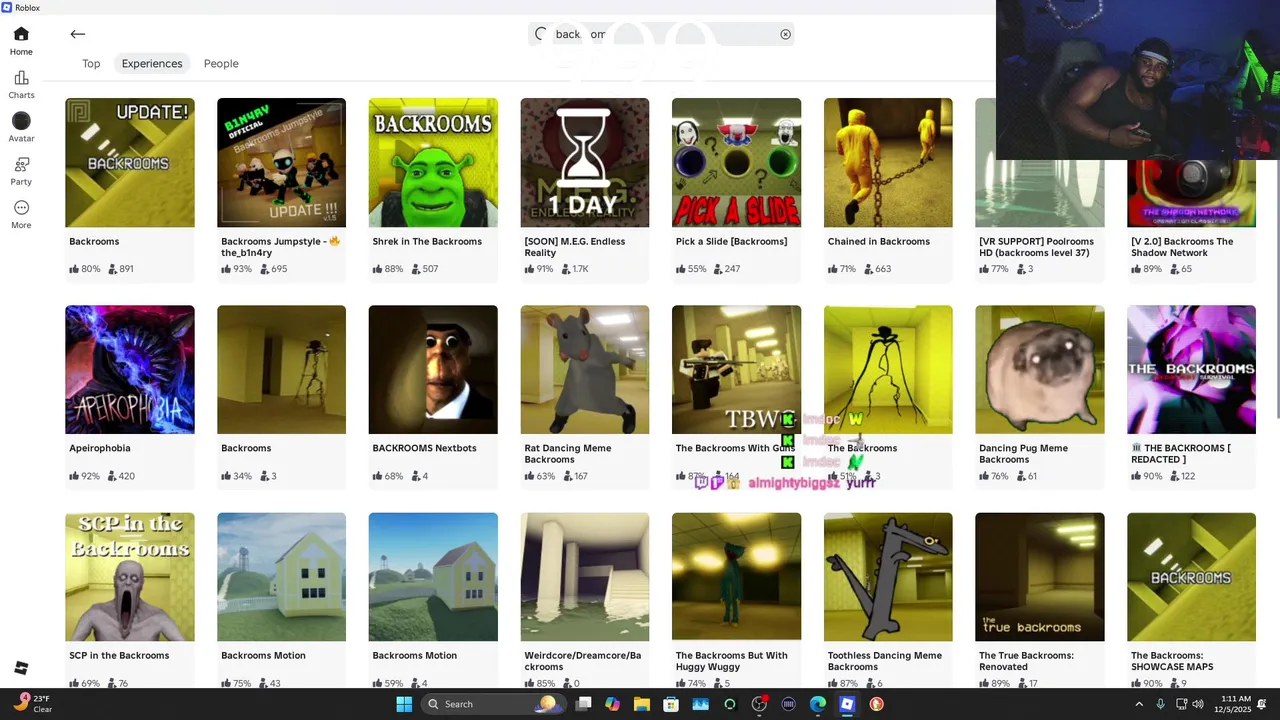Click the Roblox search input field
The width and height of the screenshot is (1280, 720).
[x=662, y=34]
